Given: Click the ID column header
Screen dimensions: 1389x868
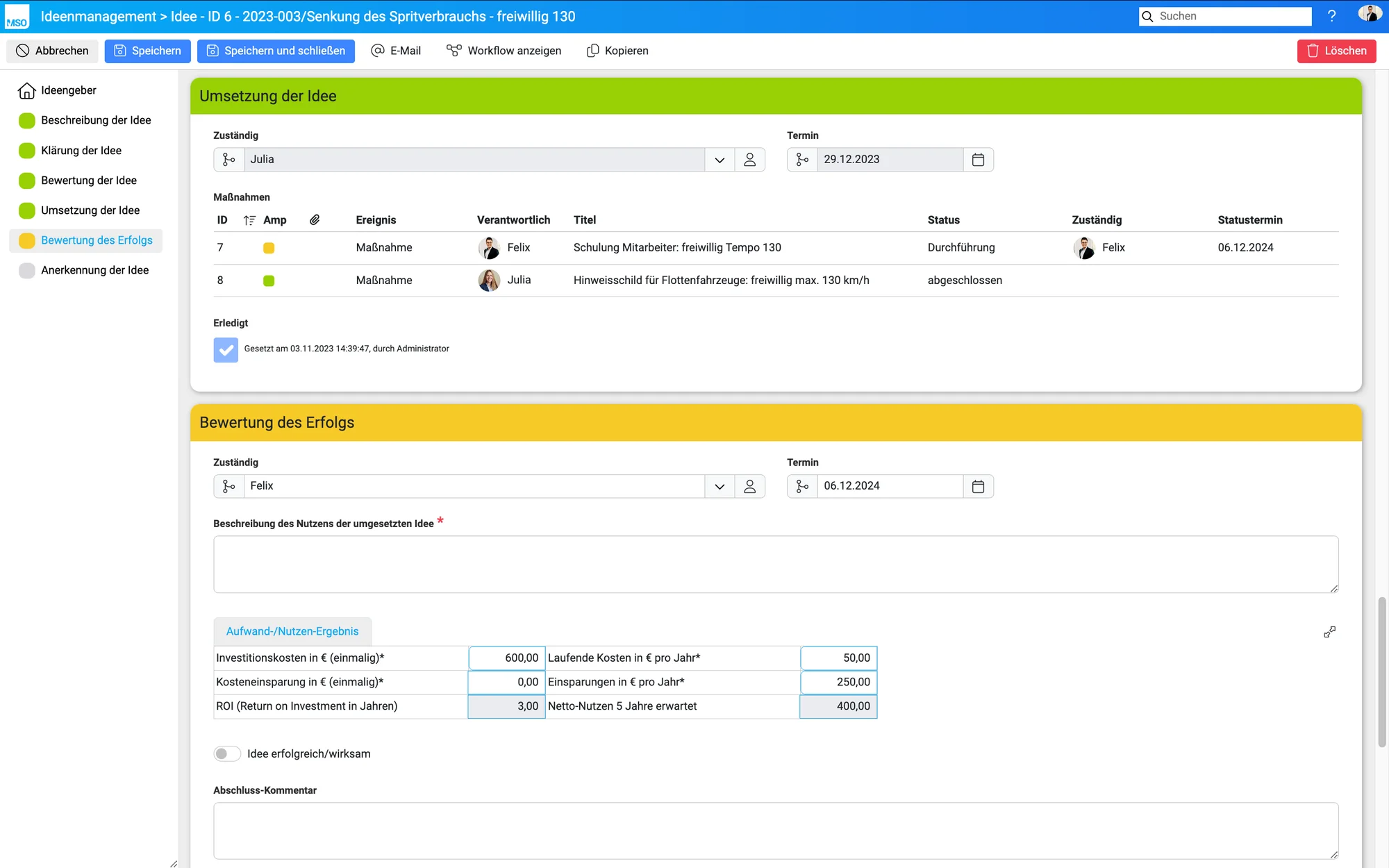Looking at the screenshot, I should 222,220.
